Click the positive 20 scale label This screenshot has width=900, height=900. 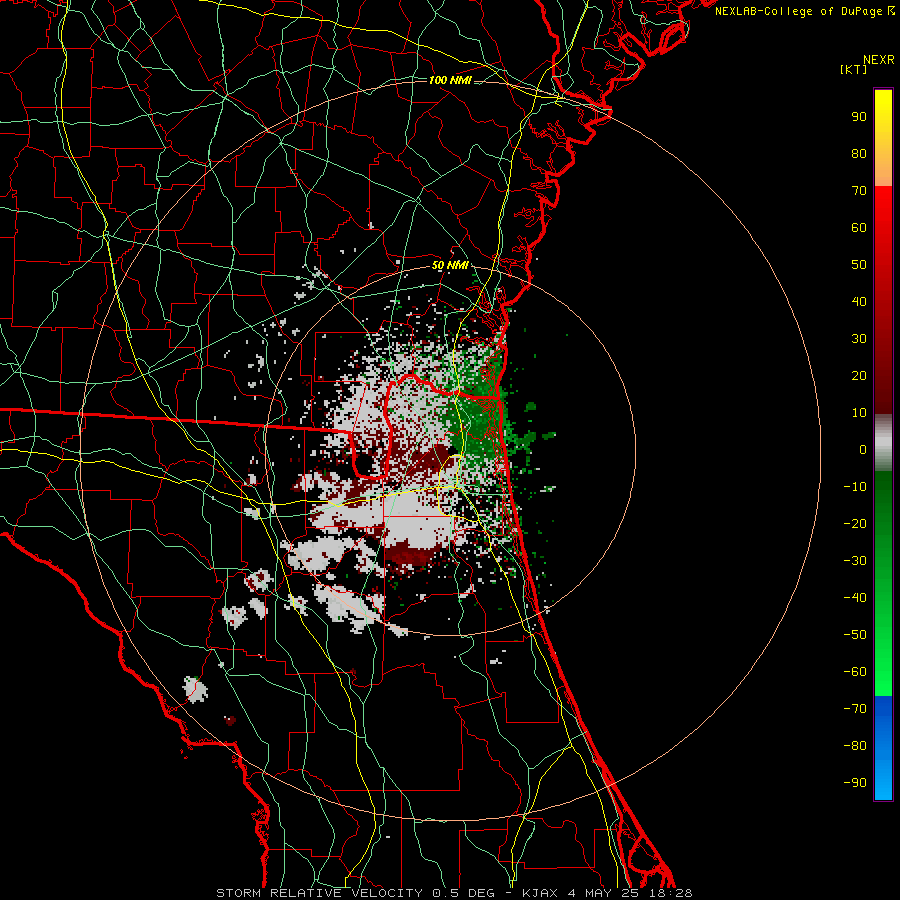[859, 376]
